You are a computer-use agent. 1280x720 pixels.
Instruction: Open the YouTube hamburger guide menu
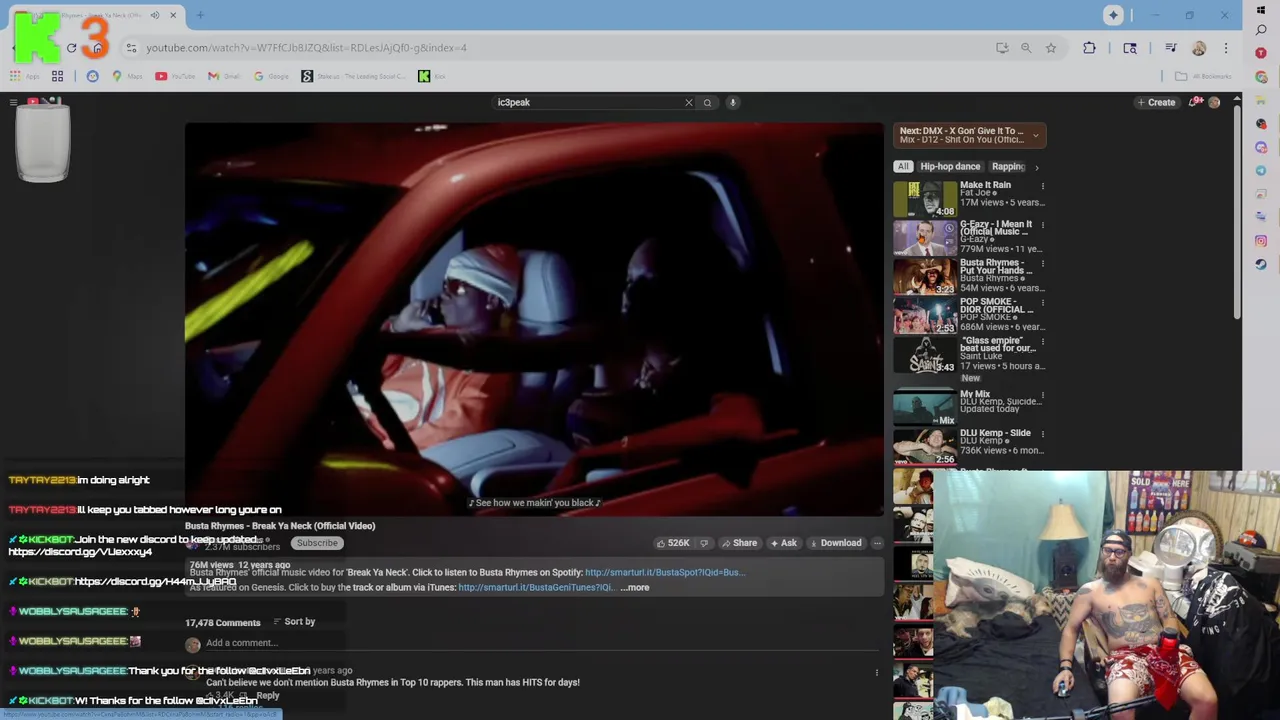13,102
